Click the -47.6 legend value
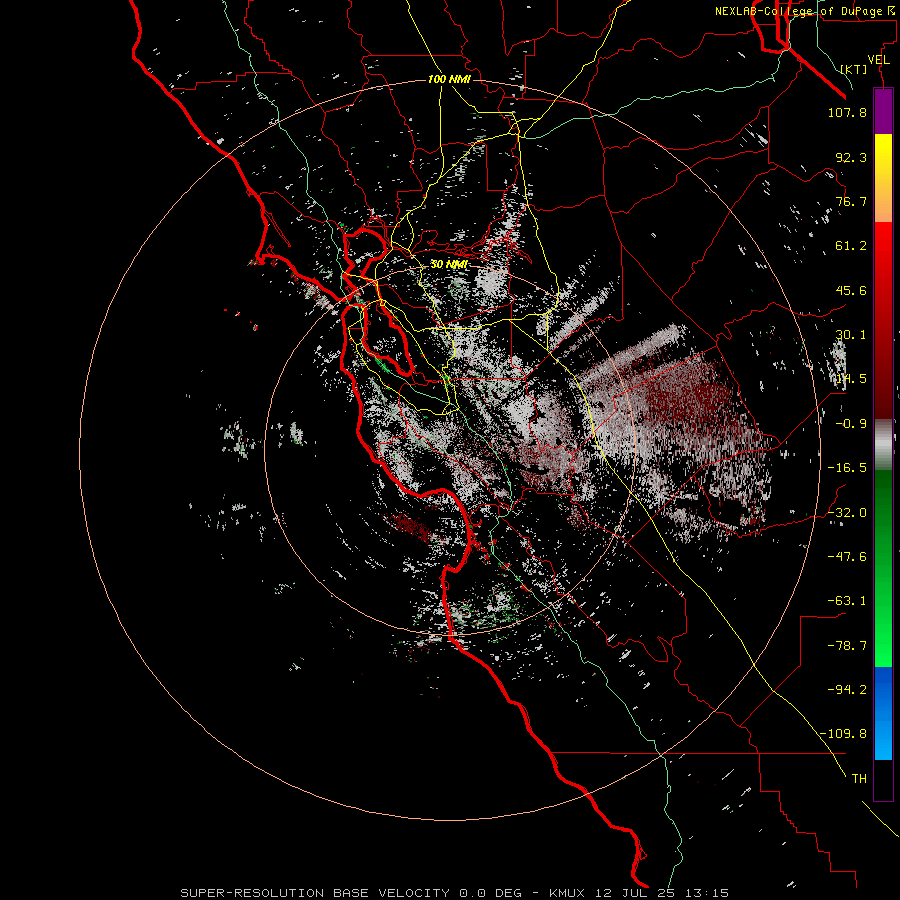The height and width of the screenshot is (900, 900). pyautogui.click(x=847, y=557)
